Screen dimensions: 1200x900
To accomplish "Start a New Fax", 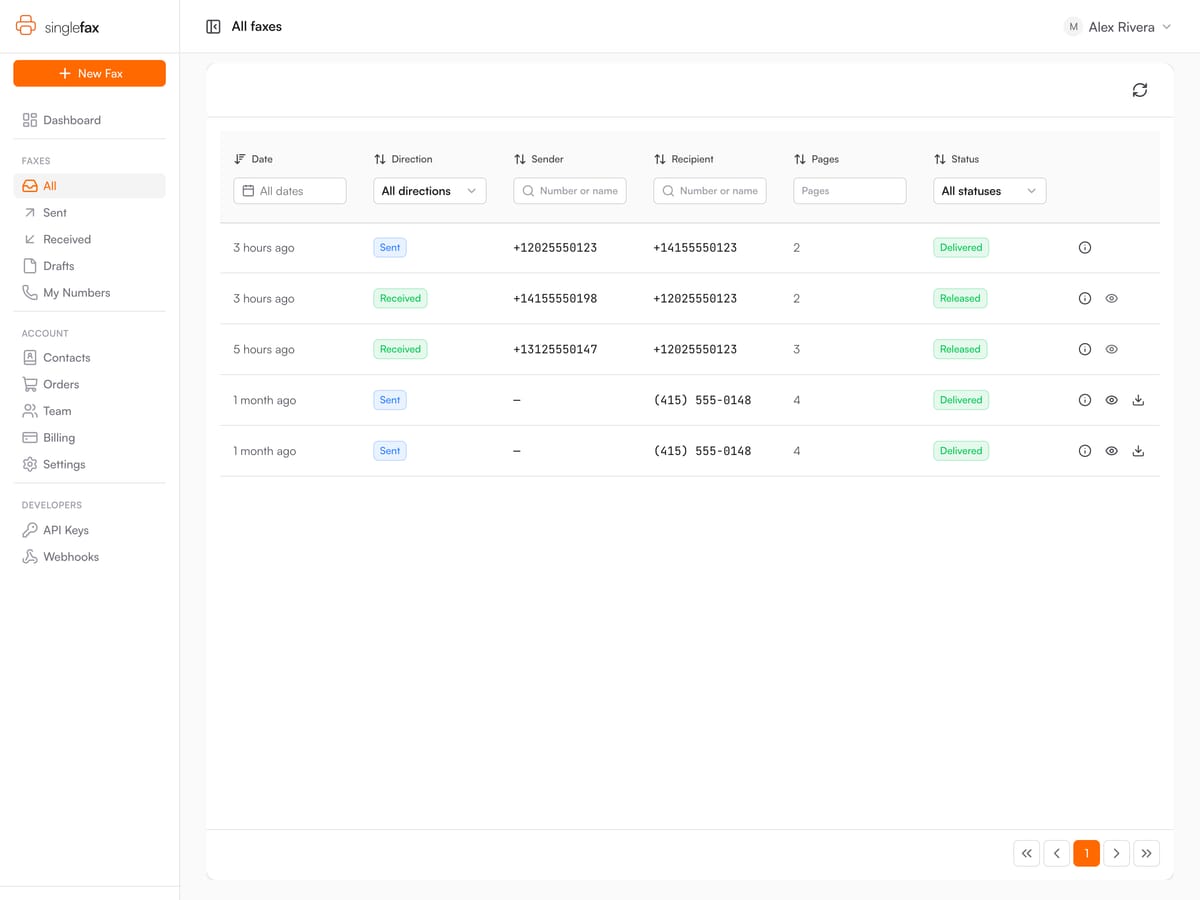I will click(x=90, y=73).
